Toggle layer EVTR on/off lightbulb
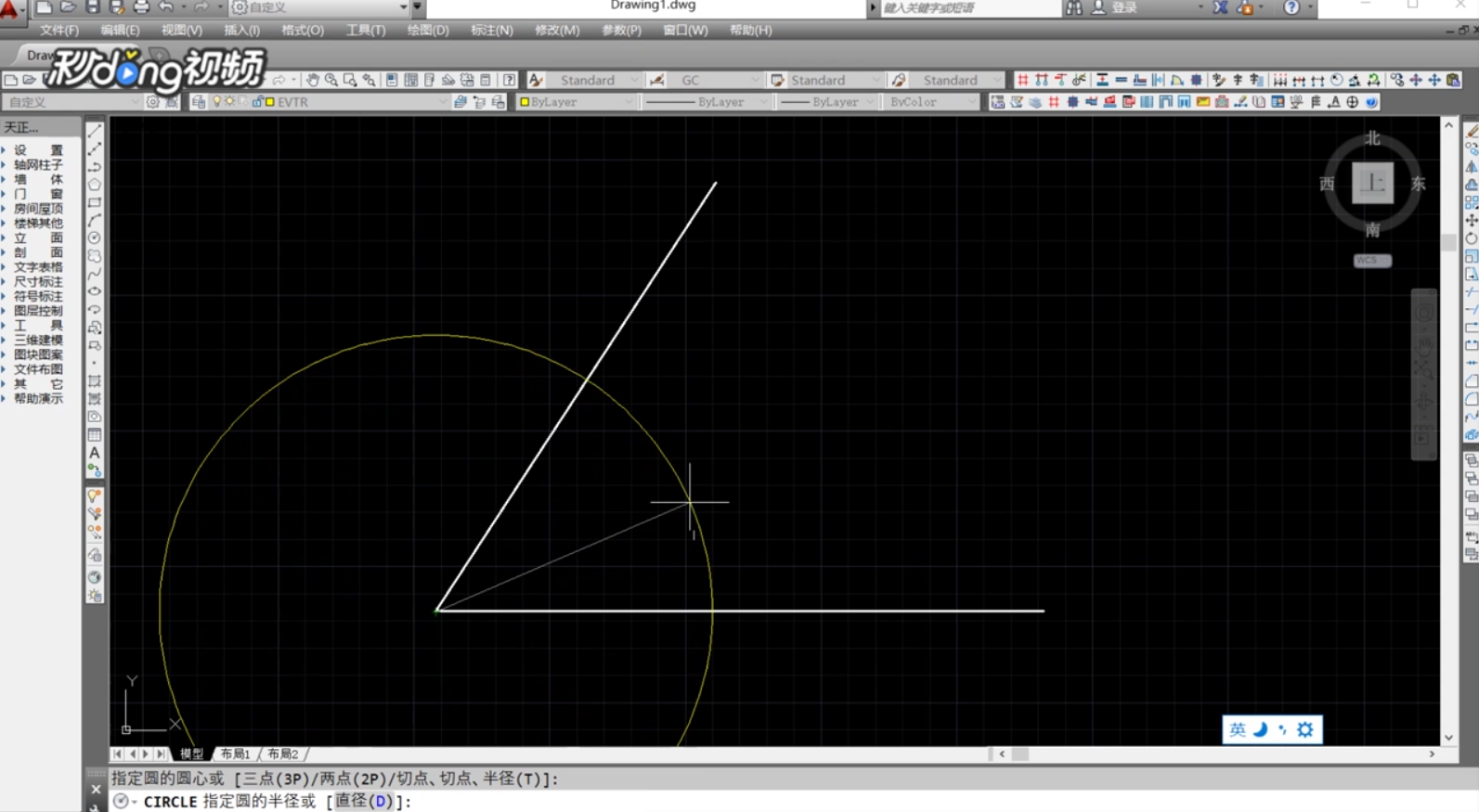The image size is (1479, 812). [217, 102]
